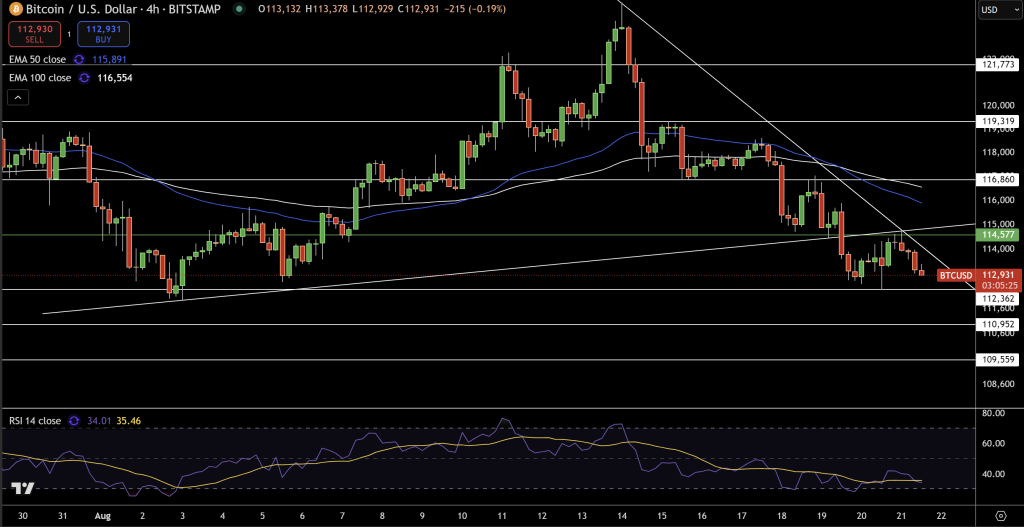Image resolution: width=1024 pixels, height=527 pixels.
Task: Click the 120,000 price axis tick
Action: pos(997,105)
